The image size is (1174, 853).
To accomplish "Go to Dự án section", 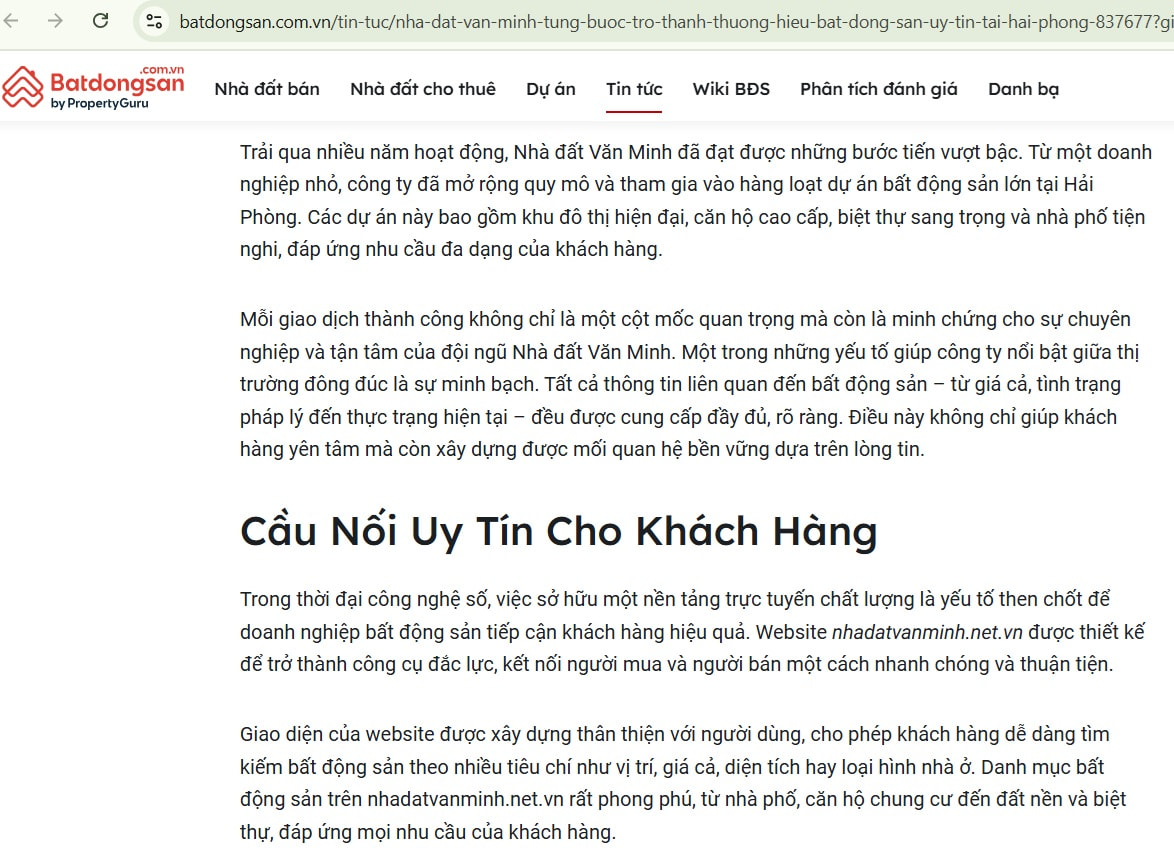I will [551, 89].
